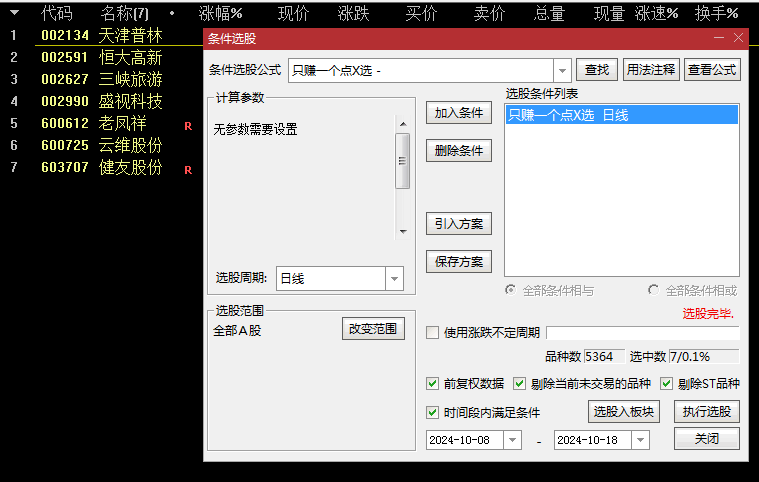Click the 引入方案 button
The image size is (759, 482).
(459, 224)
